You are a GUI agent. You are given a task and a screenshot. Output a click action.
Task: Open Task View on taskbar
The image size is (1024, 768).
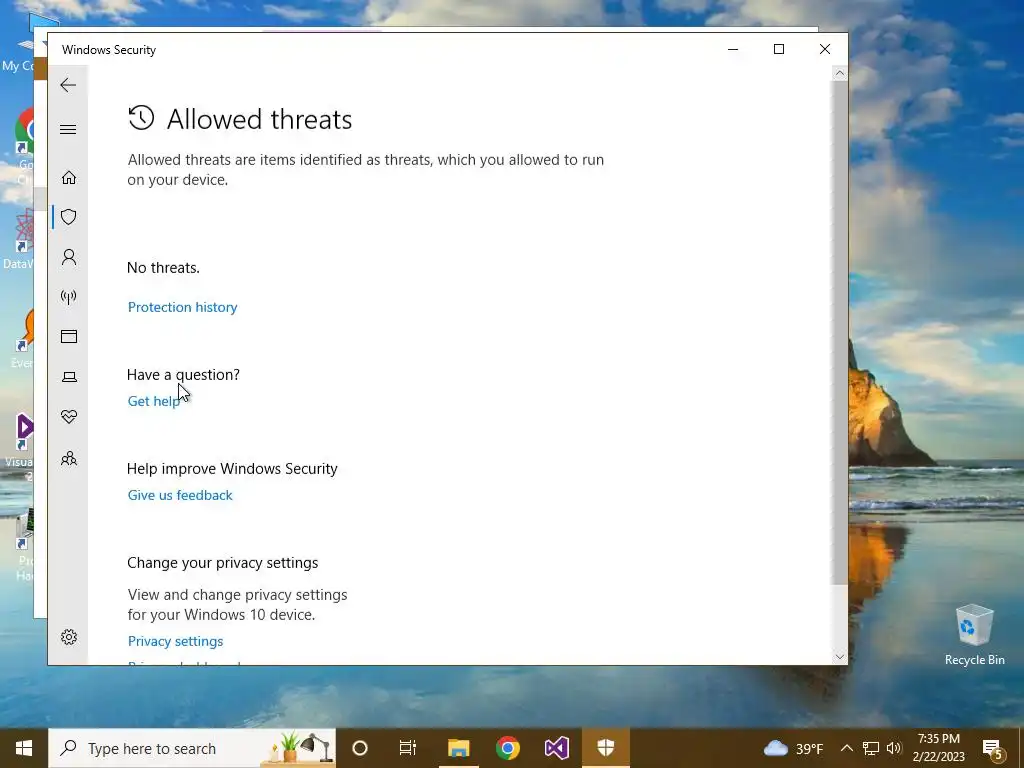(408, 748)
